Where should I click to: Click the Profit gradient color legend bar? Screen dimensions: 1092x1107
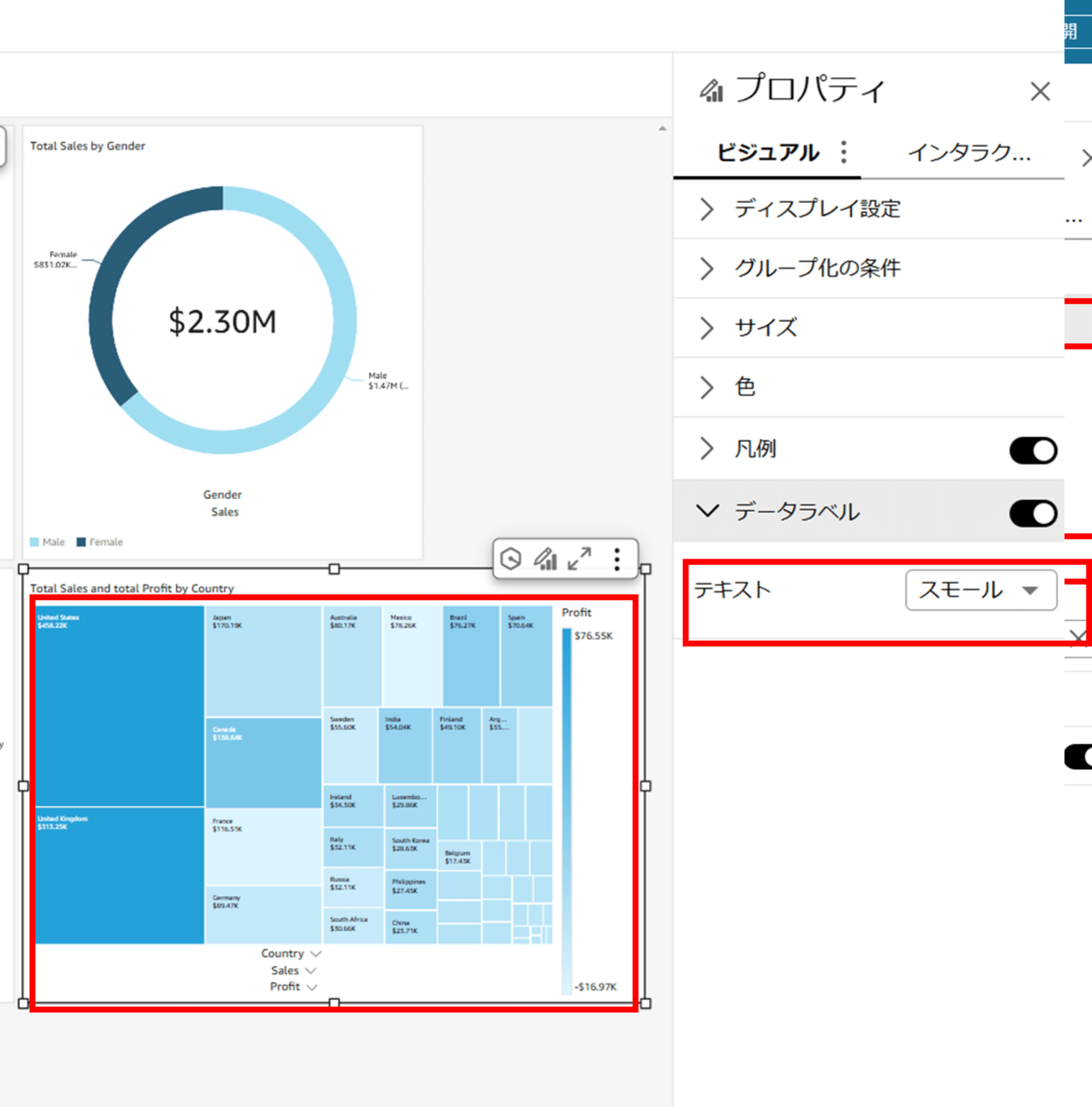(567, 811)
